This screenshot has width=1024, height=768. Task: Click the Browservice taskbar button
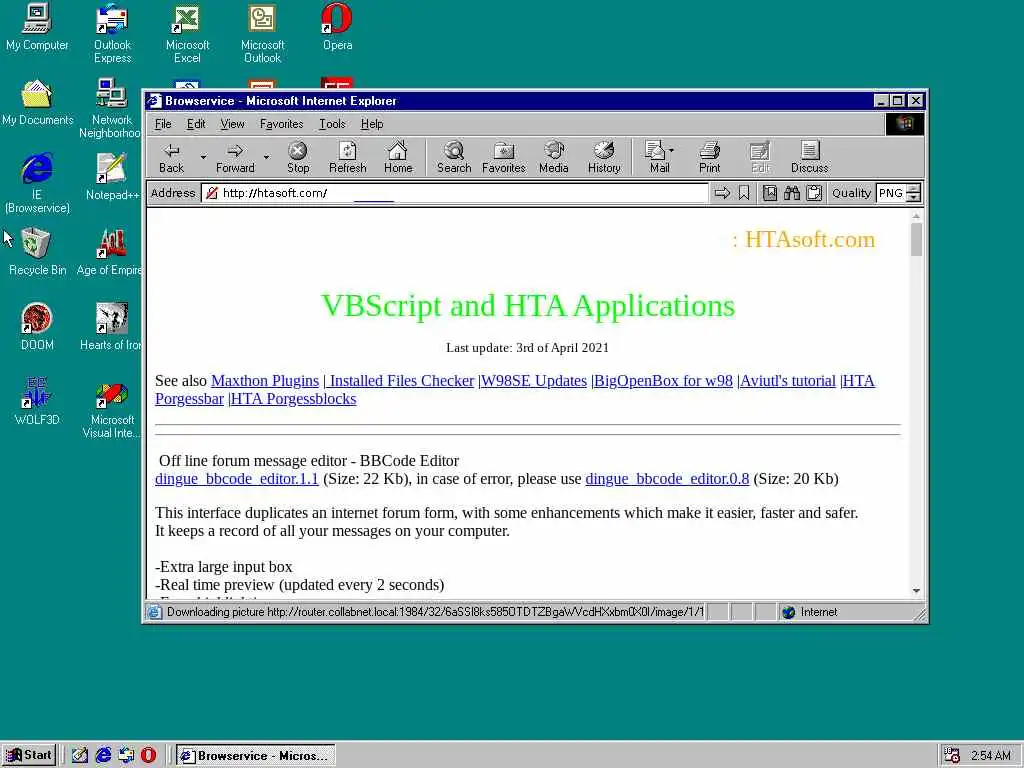[x=256, y=756]
